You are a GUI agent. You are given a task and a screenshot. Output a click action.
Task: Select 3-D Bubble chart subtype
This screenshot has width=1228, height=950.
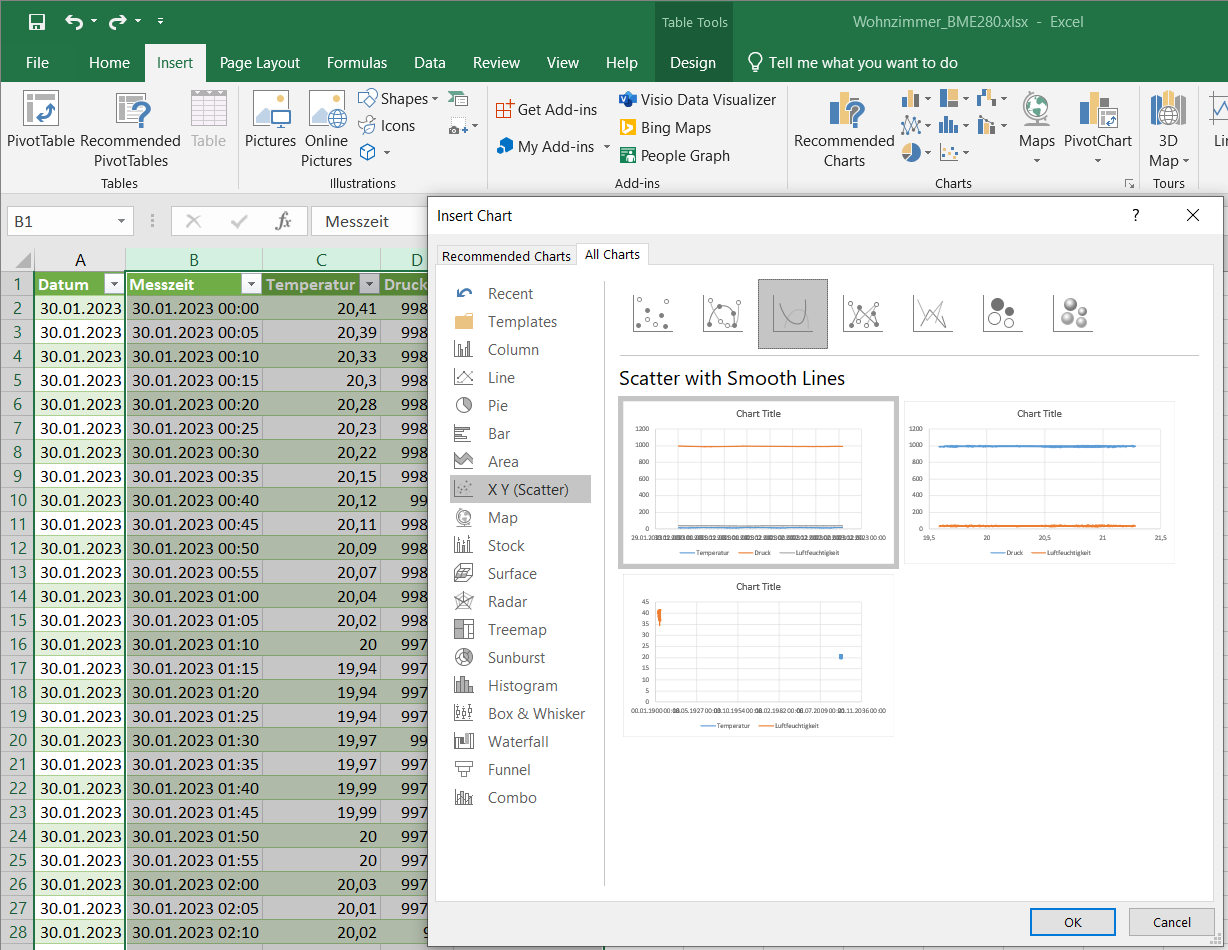tap(1073, 314)
